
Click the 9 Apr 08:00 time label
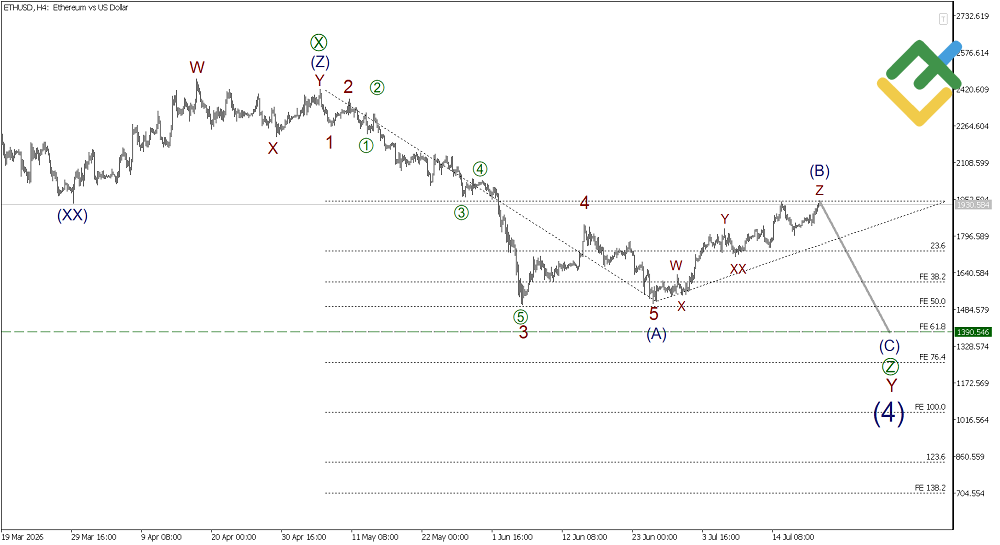(x=161, y=537)
